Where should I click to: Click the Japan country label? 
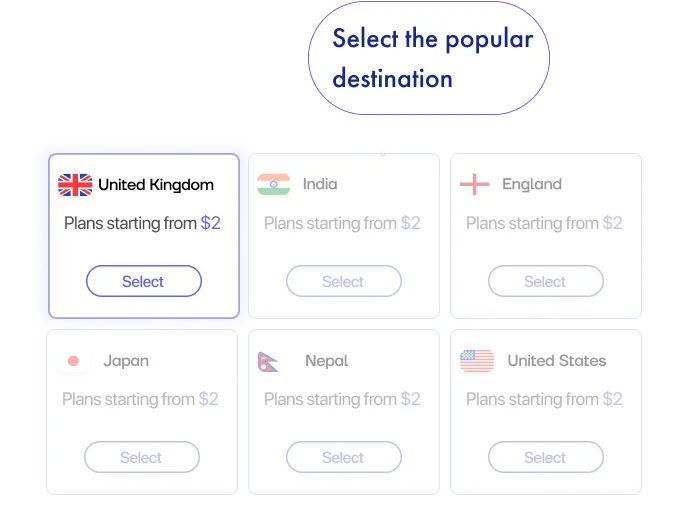tap(126, 361)
